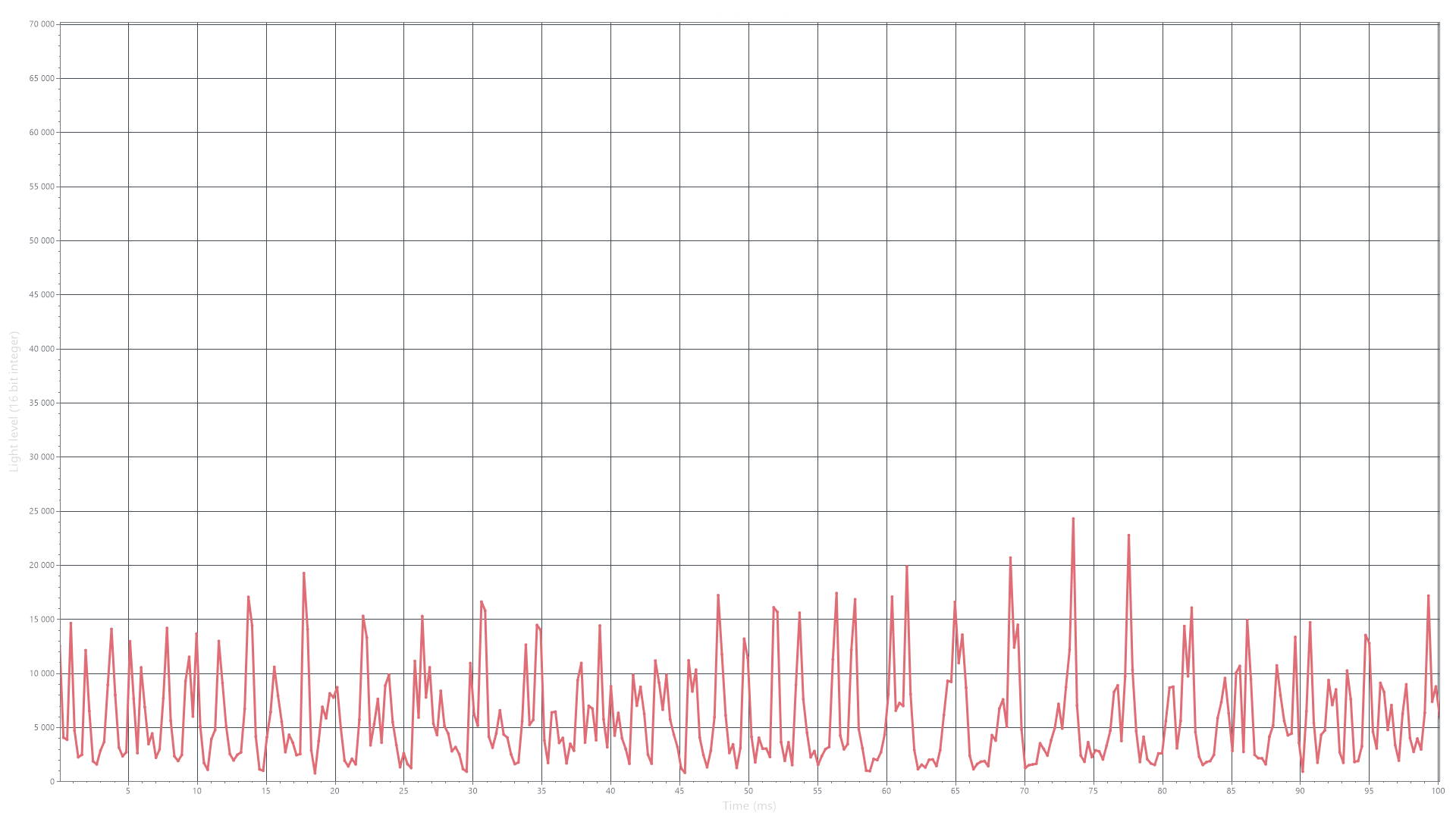Click the 70 000 y-axis tick label

[41, 24]
